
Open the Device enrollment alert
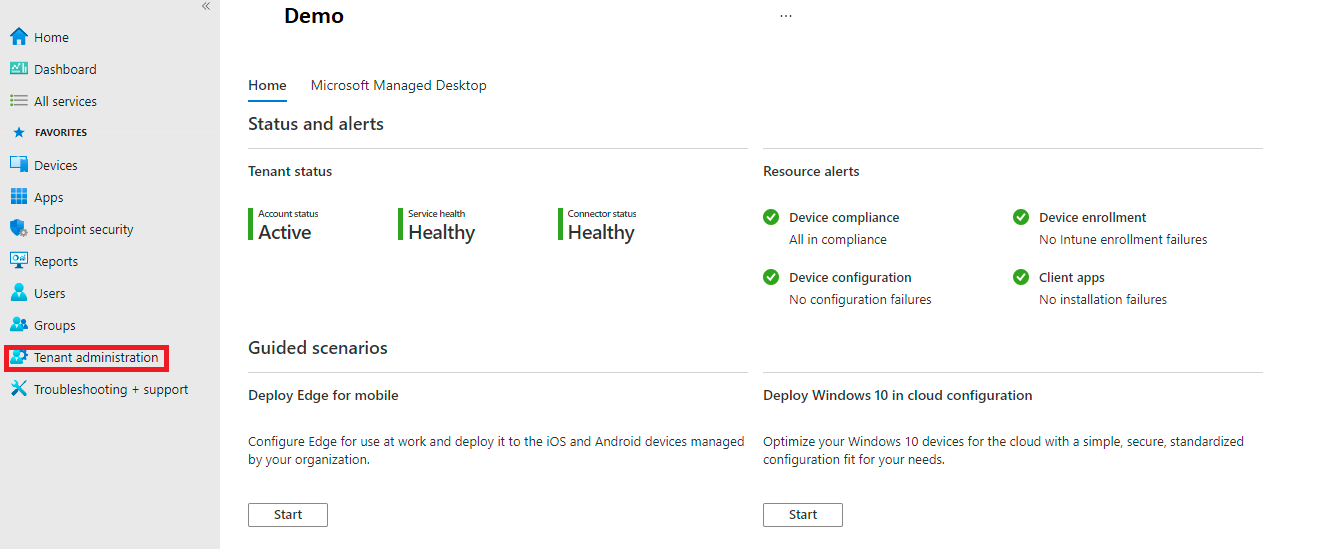tap(1093, 217)
